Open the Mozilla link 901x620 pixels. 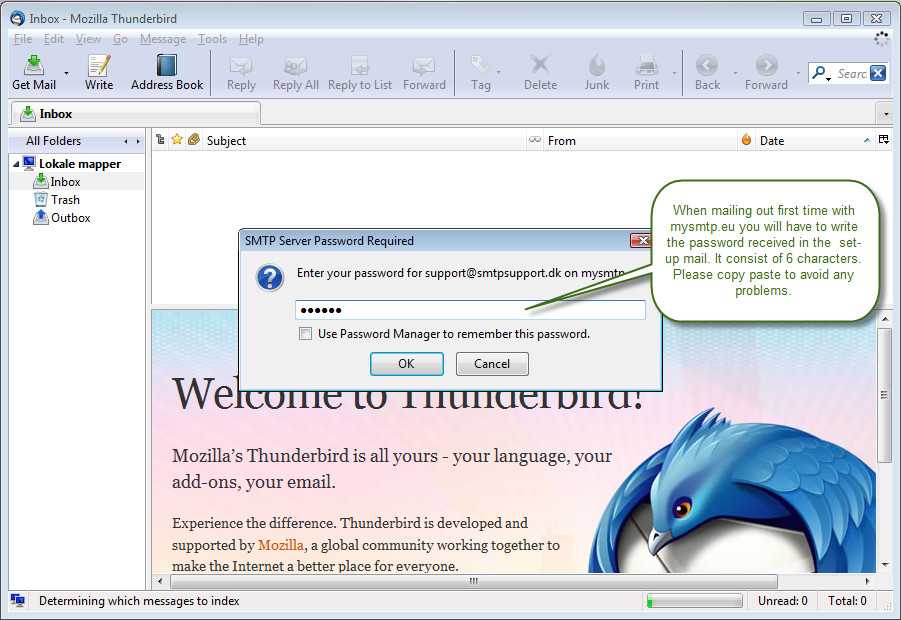point(281,545)
